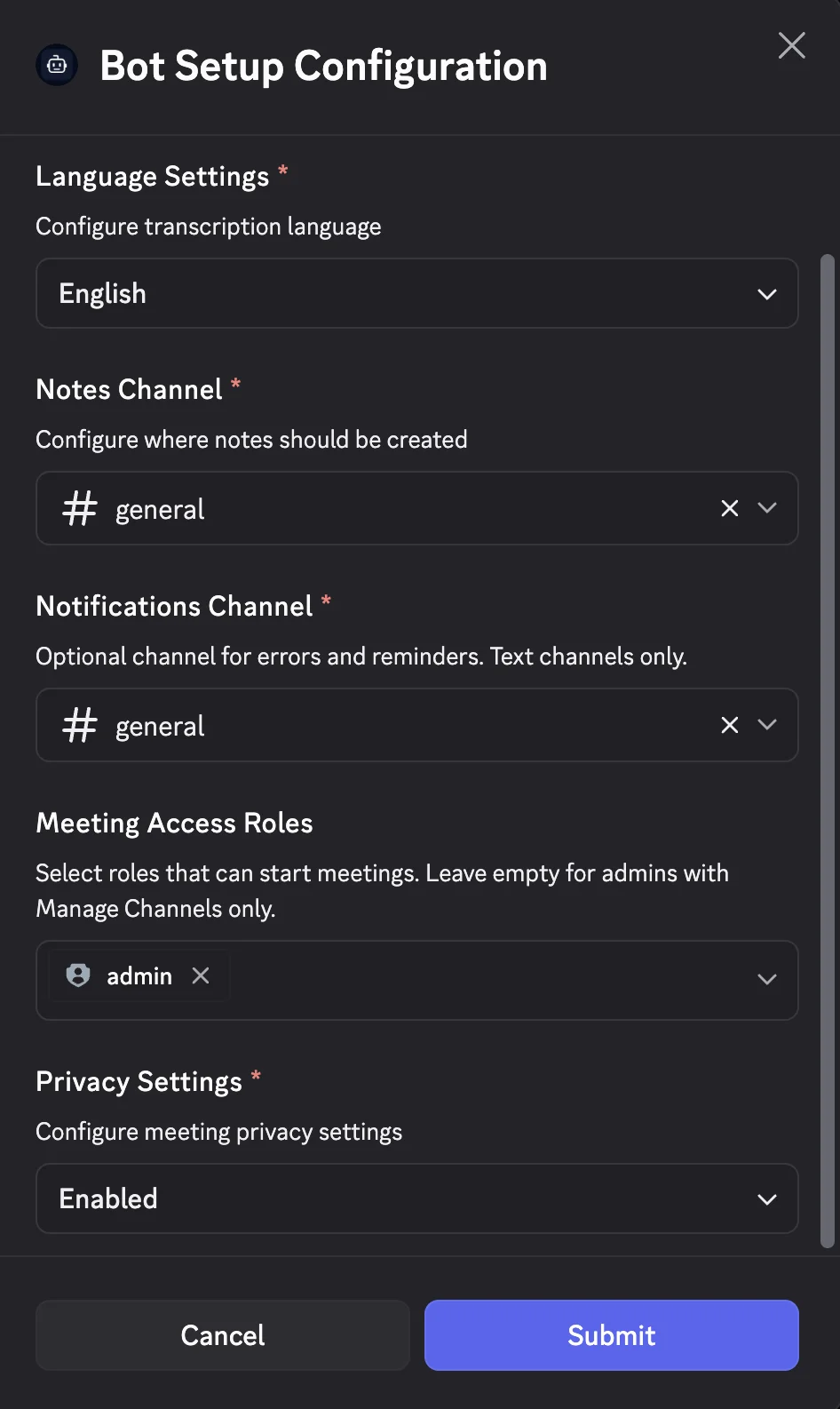Click the bot avatar icon in header

(x=57, y=66)
